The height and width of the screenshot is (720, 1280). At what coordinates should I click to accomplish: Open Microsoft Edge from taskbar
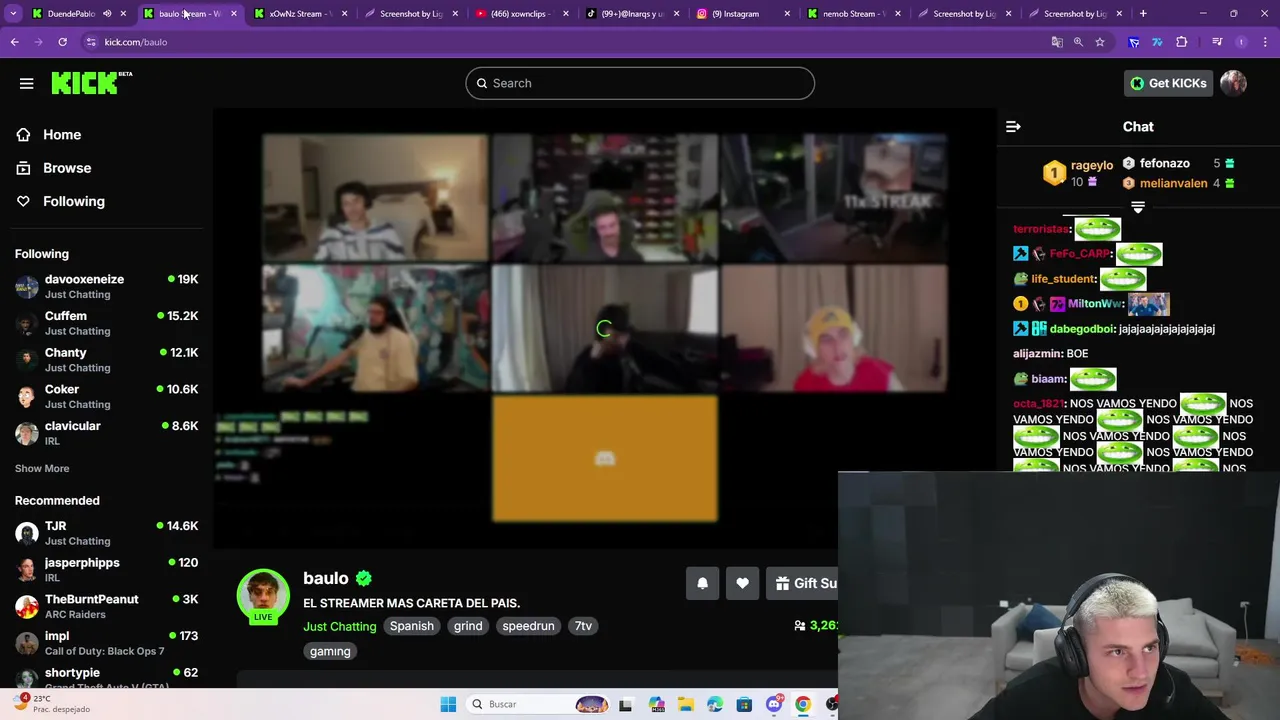coord(714,704)
